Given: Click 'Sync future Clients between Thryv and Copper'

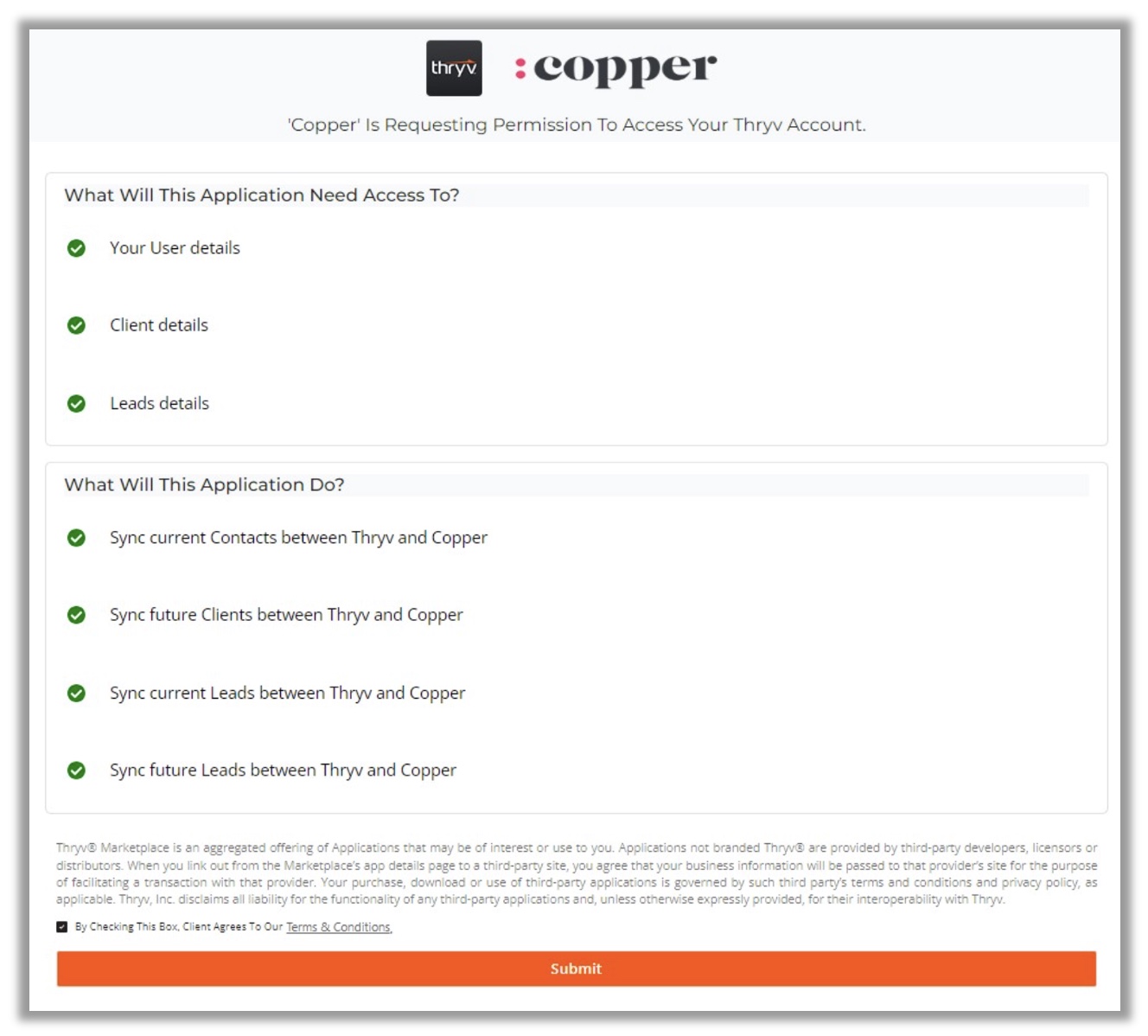Looking at the screenshot, I should [x=286, y=615].
